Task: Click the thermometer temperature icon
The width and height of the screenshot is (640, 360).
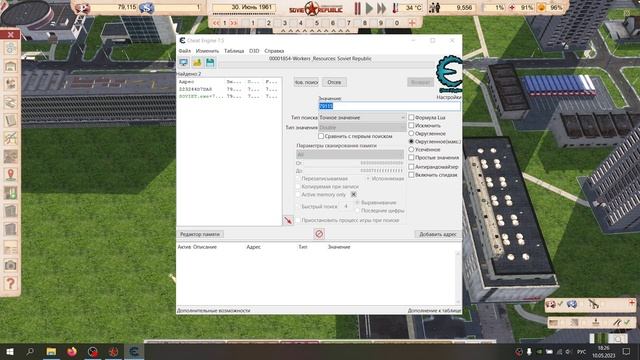Action: pyautogui.click(x=395, y=8)
